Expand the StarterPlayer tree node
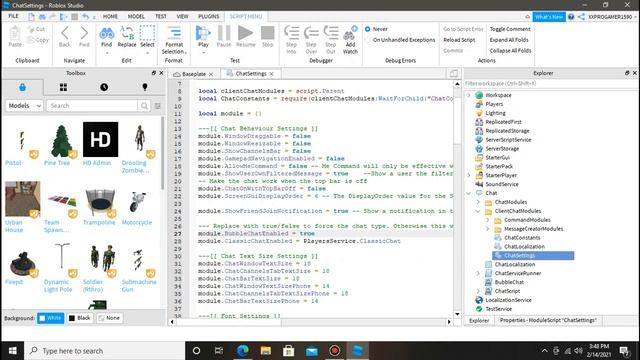Screen dimensions: 640x360 469,175
